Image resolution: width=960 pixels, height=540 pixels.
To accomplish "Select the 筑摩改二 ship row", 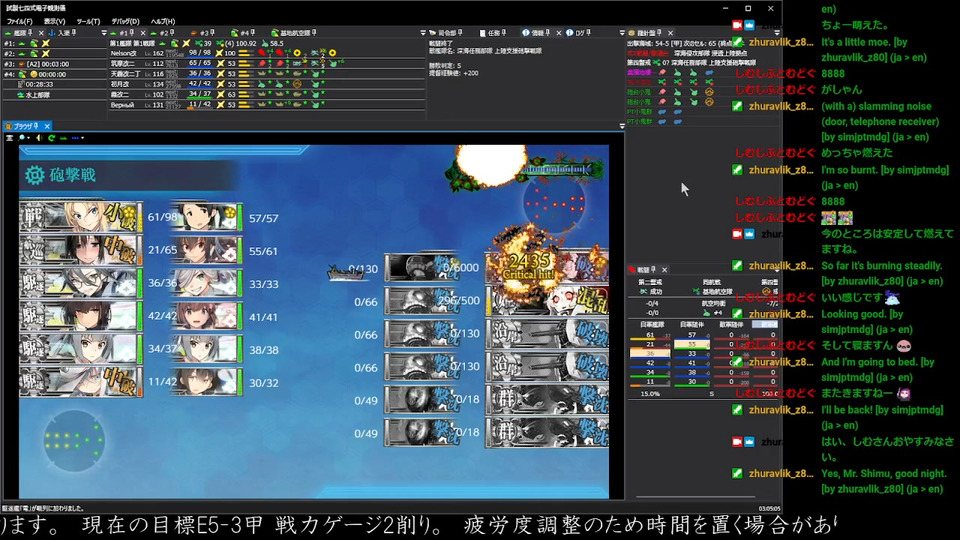I will click(x=267, y=63).
